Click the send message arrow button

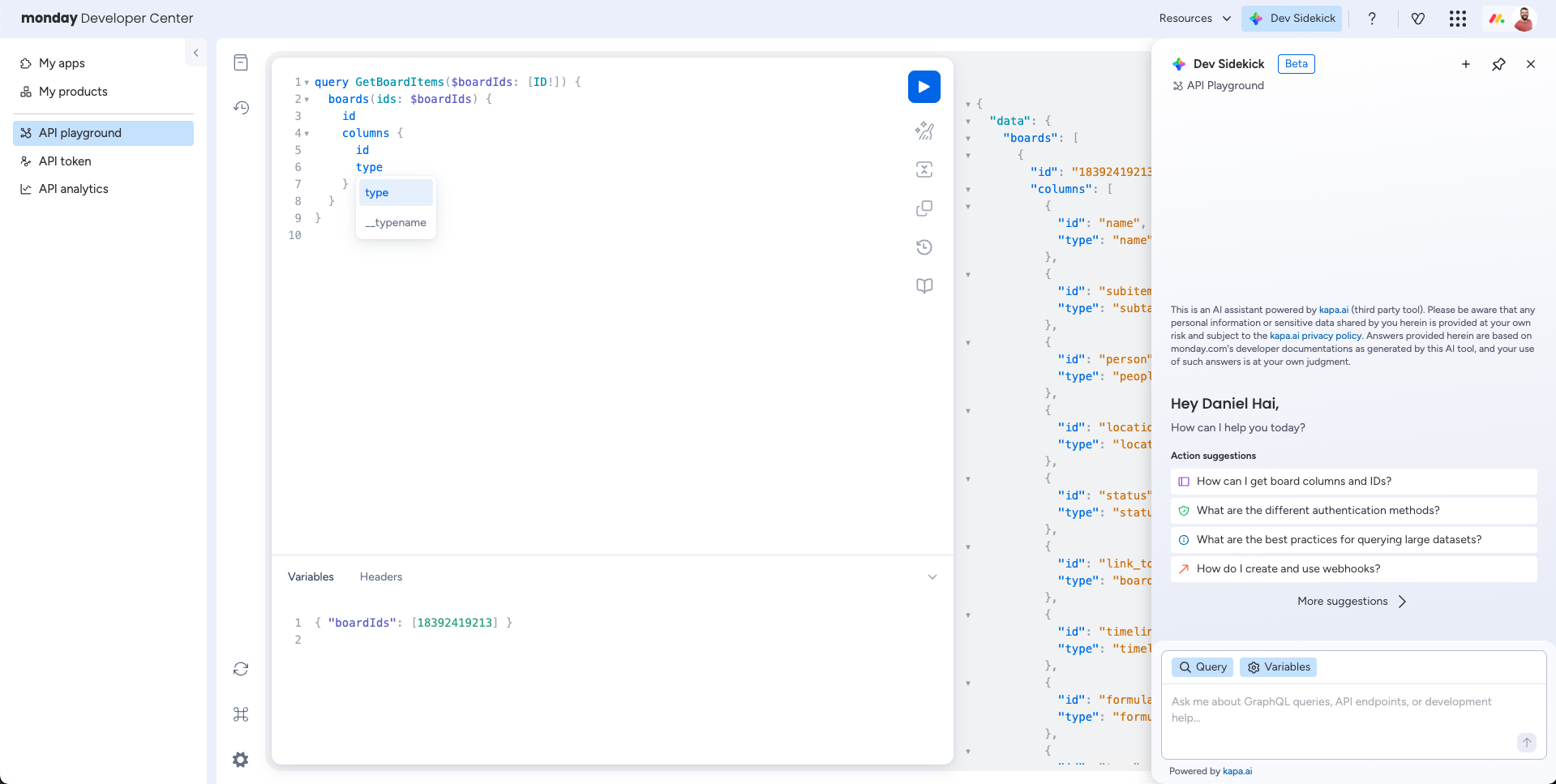click(x=1527, y=742)
